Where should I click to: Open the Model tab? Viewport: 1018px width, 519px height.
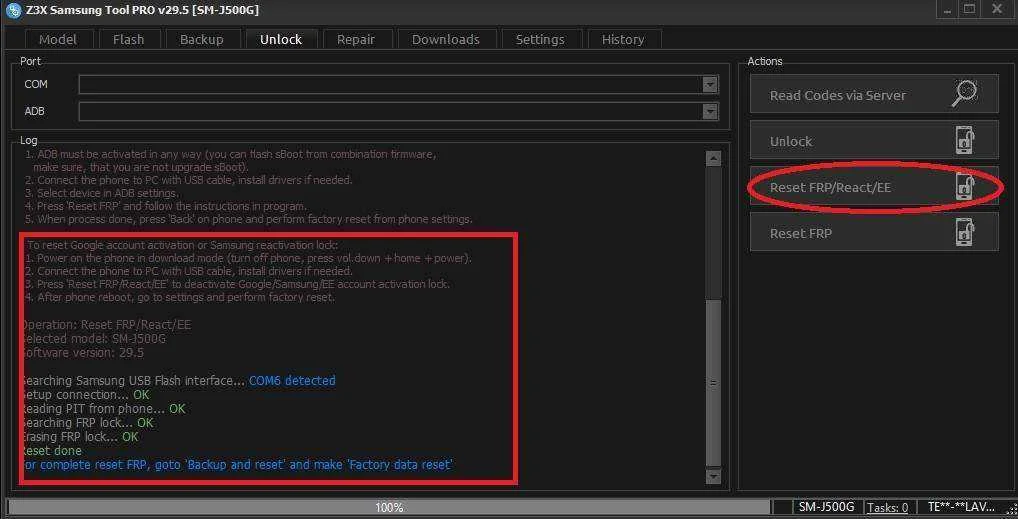coord(58,39)
